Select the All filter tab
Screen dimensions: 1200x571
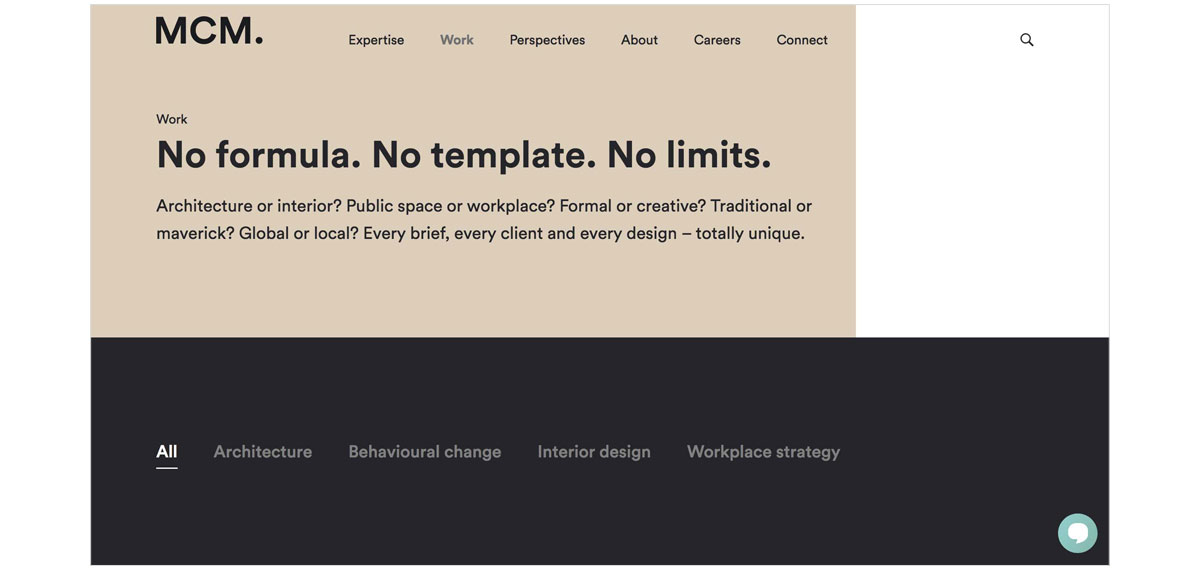pyautogui.click(x=167, y=452)
